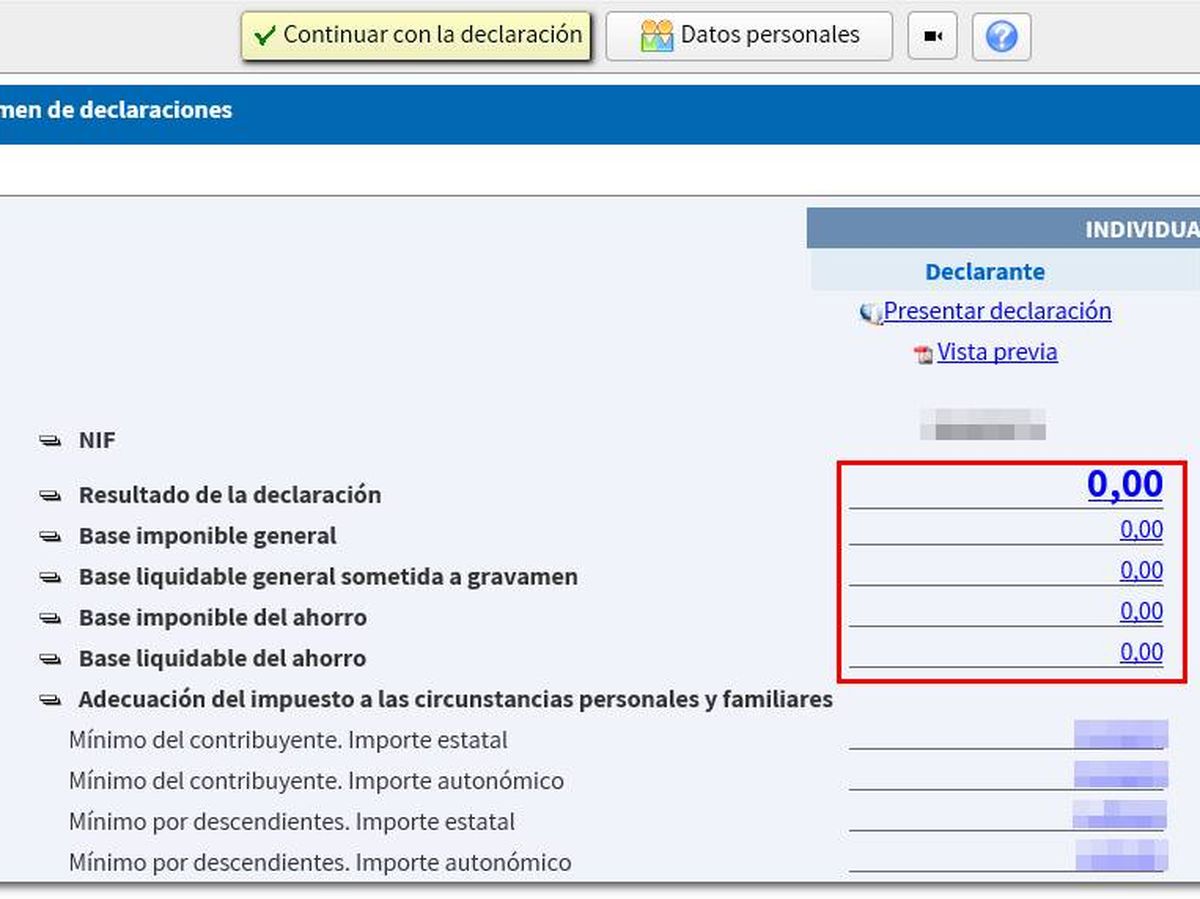The height and width of the screenshot is (899, 1200).
Task: Open the Presentar declaración link
Action: pyautogui.click(x=997, y=311)
